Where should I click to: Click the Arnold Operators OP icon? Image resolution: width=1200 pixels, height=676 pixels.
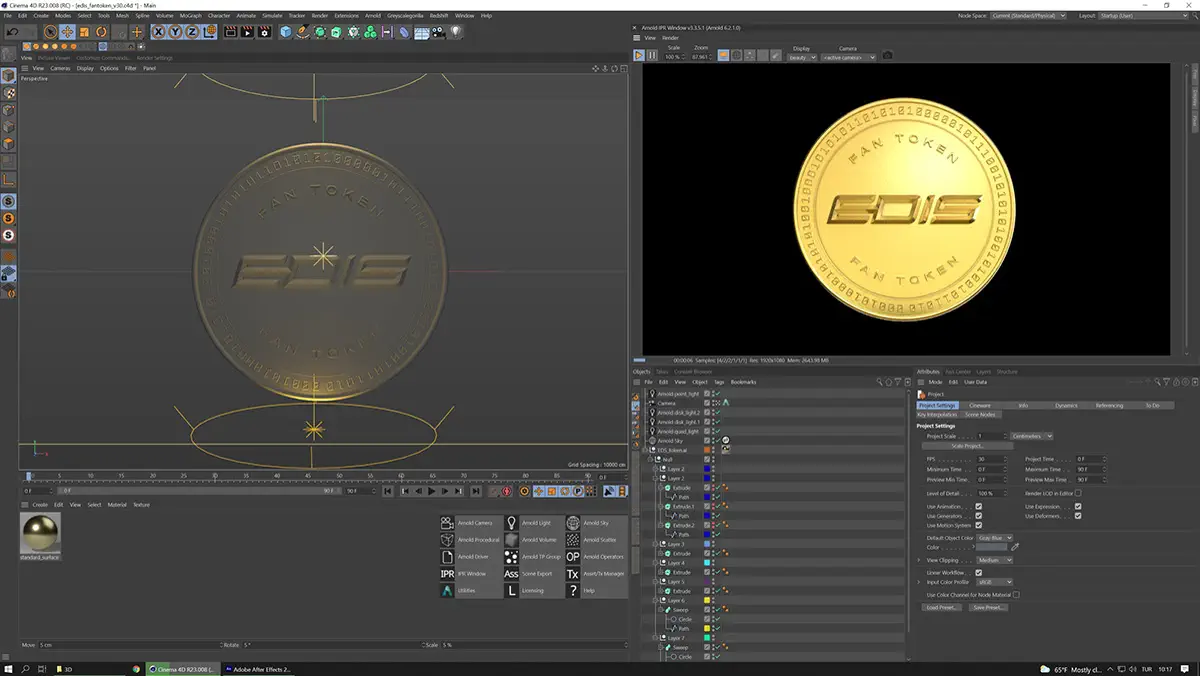point(573,557)
